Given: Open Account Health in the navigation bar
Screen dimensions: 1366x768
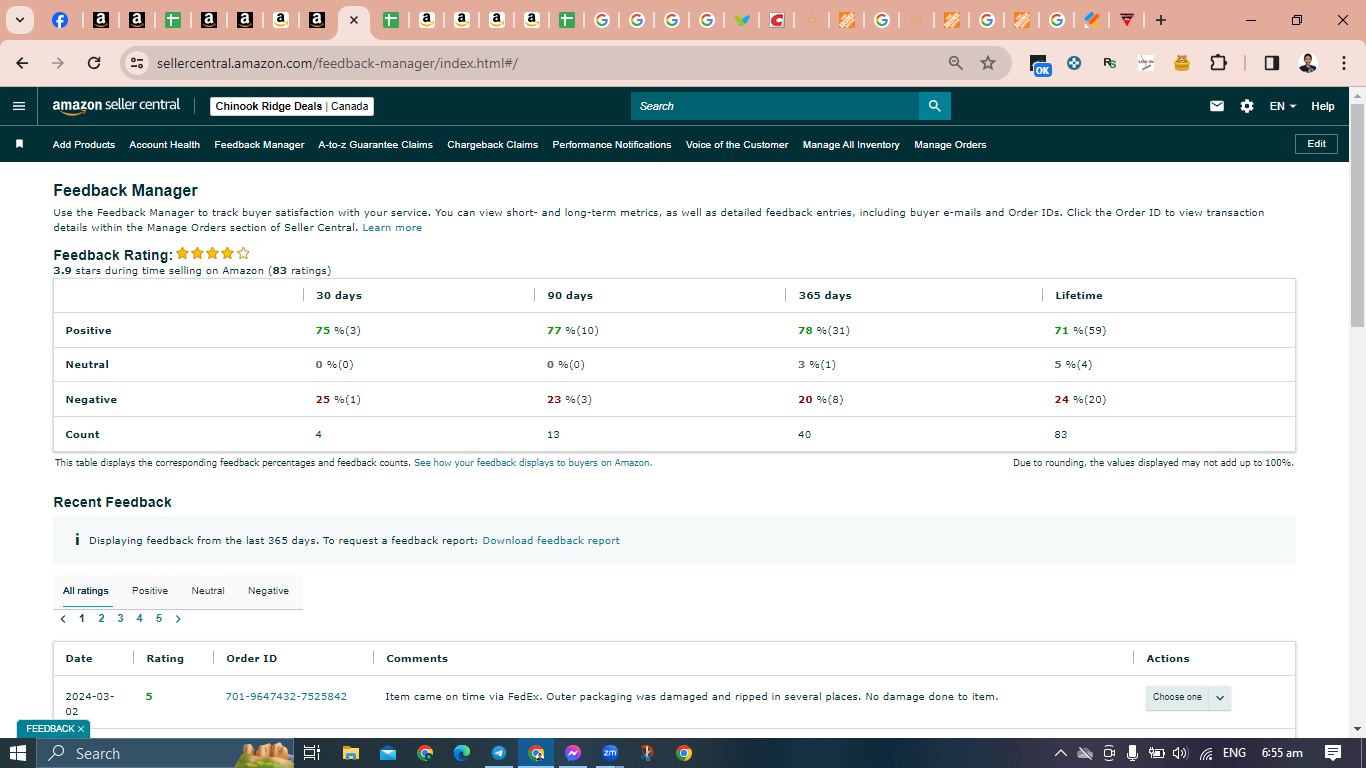Looking at the screenshot, I should pos(164,145).
